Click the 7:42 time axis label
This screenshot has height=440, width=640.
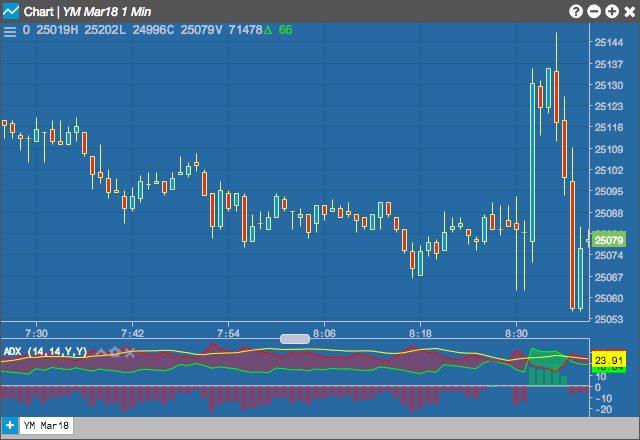[x=132, y=333]
